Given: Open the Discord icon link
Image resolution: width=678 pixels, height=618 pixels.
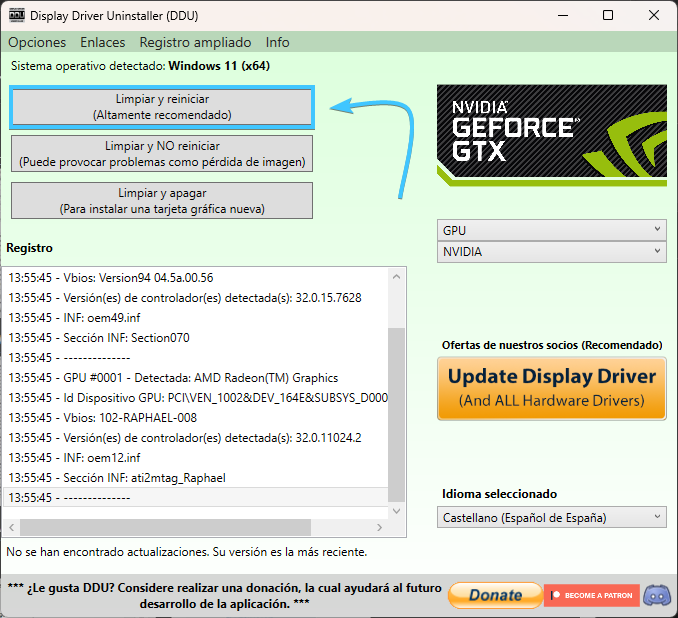Looking at the screenshot, I should tap(657, 596).
